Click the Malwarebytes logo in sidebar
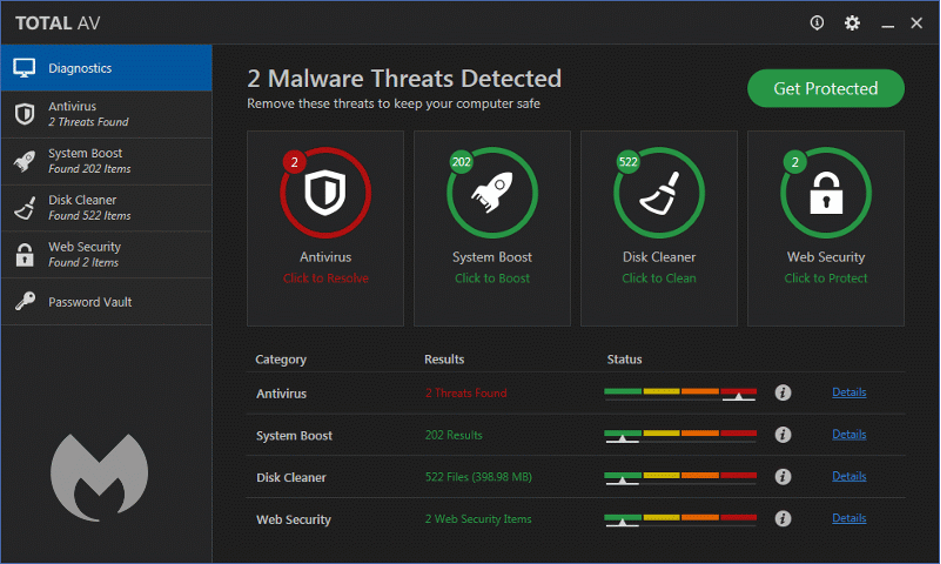This screenshot has height=564, width=941. [x=99, y=477]
